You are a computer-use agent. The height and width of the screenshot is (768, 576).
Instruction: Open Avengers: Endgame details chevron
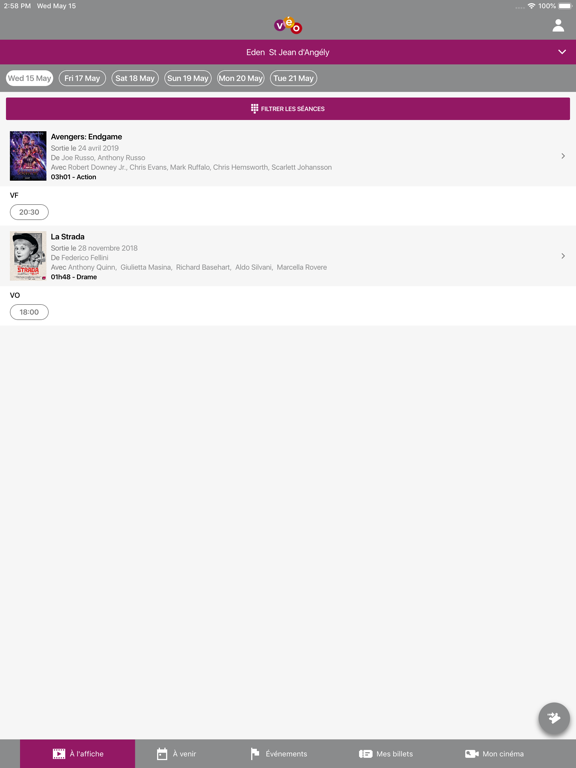coord(563,156)
